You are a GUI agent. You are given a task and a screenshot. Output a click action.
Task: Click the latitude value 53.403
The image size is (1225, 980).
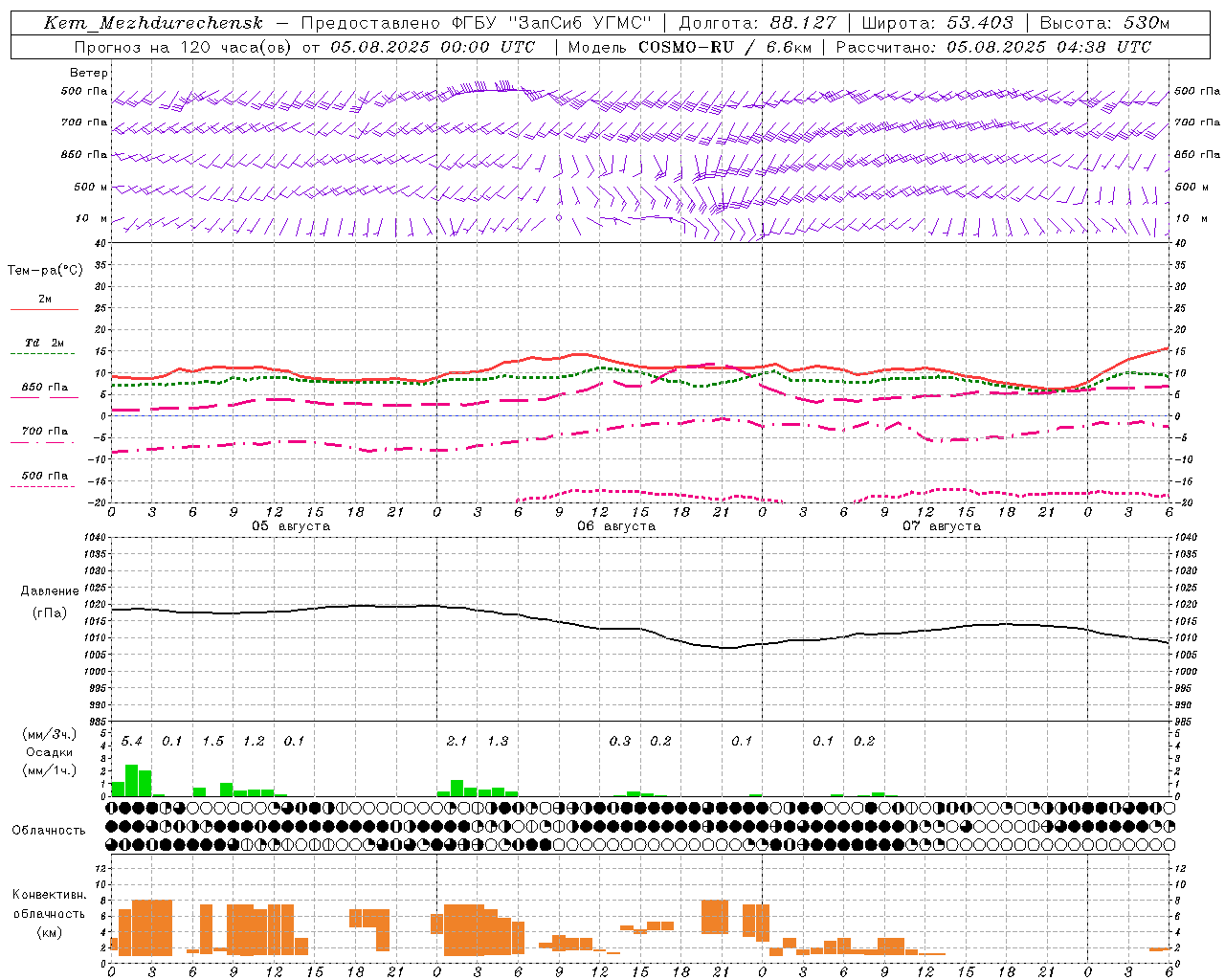coord(980,23)
